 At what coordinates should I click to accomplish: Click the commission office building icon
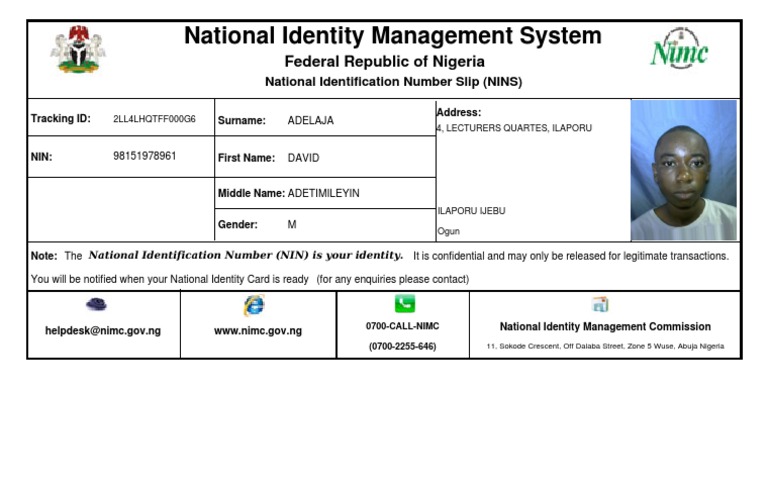pos(600,304)
